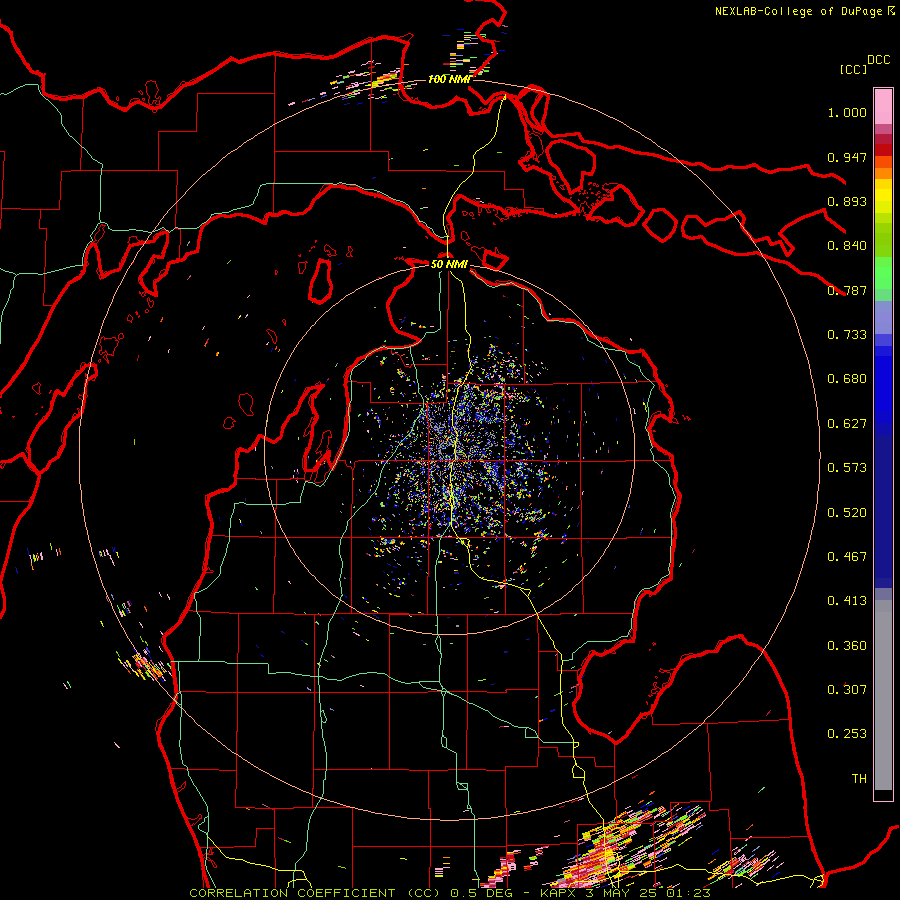Click the 0.947 value on the scale
Viewport: 900px width, 900px height.
pos(847,157)
